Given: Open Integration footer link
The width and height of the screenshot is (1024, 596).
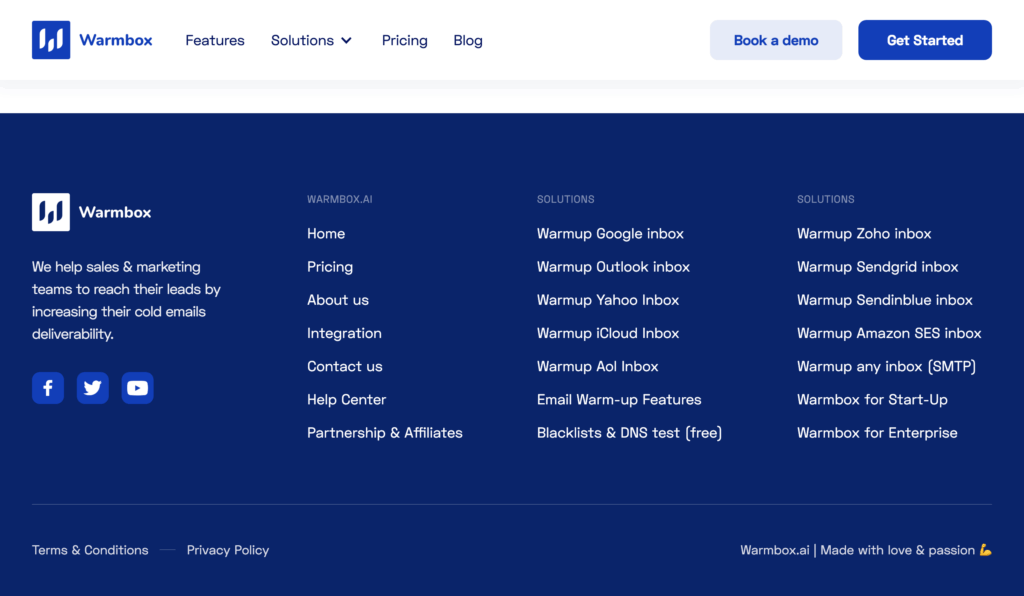Looking at the screenshot, I should click(344, 334).
